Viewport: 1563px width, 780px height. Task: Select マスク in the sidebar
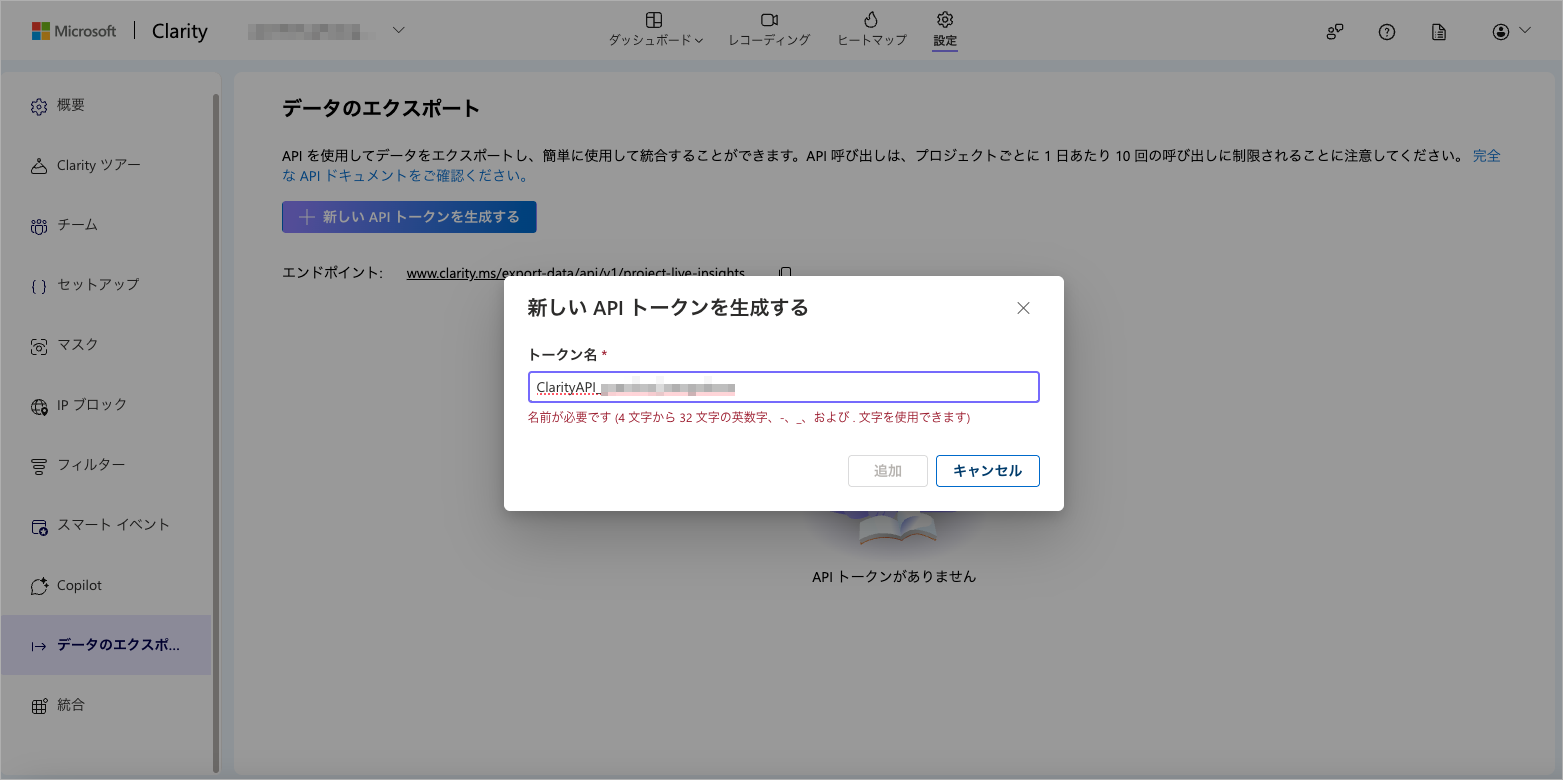coord(78,345)
